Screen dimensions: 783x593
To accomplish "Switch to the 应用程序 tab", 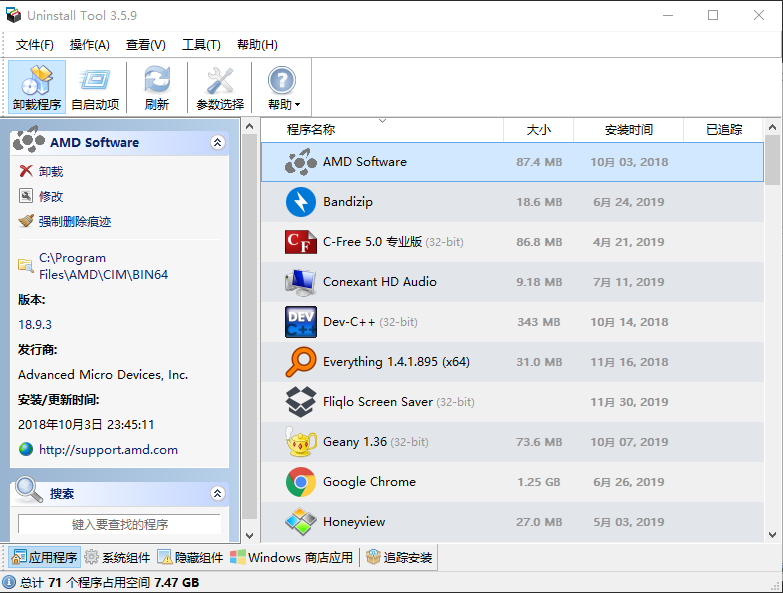I will [45, 557].
